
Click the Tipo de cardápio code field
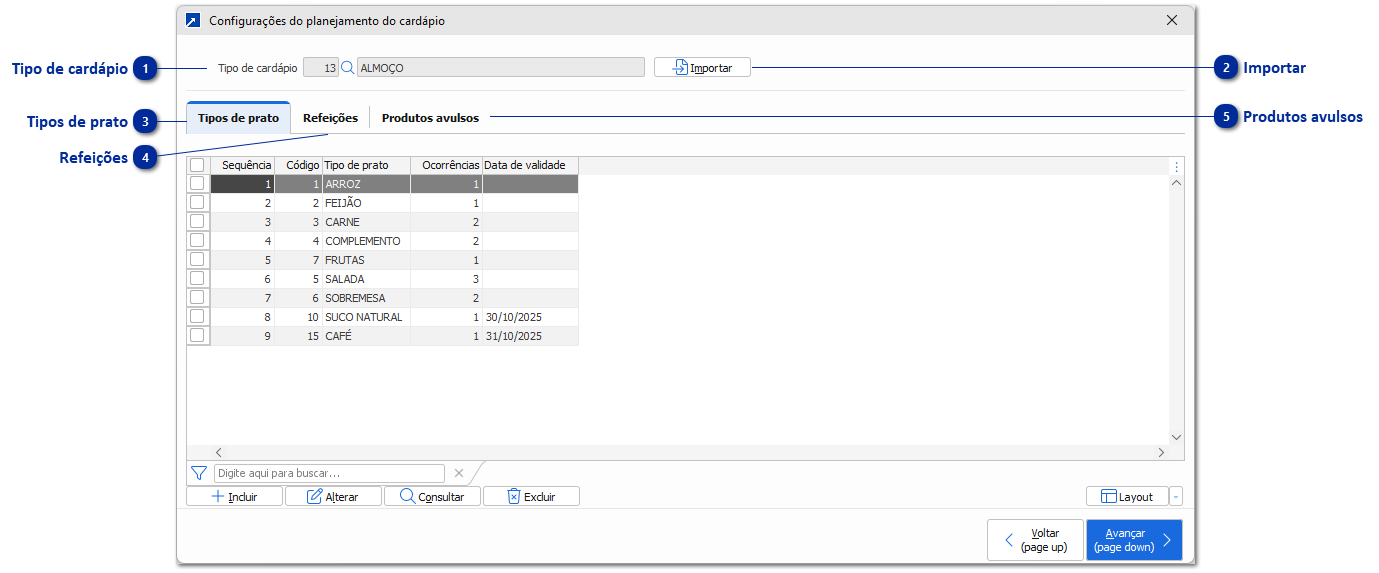(320, 68)
